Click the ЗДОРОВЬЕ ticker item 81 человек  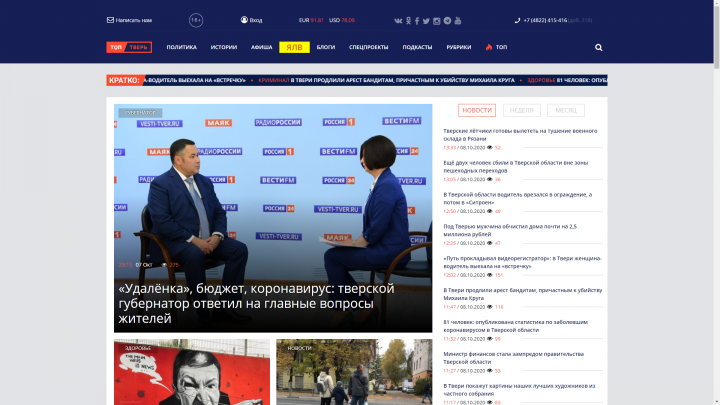click(567, 80)
